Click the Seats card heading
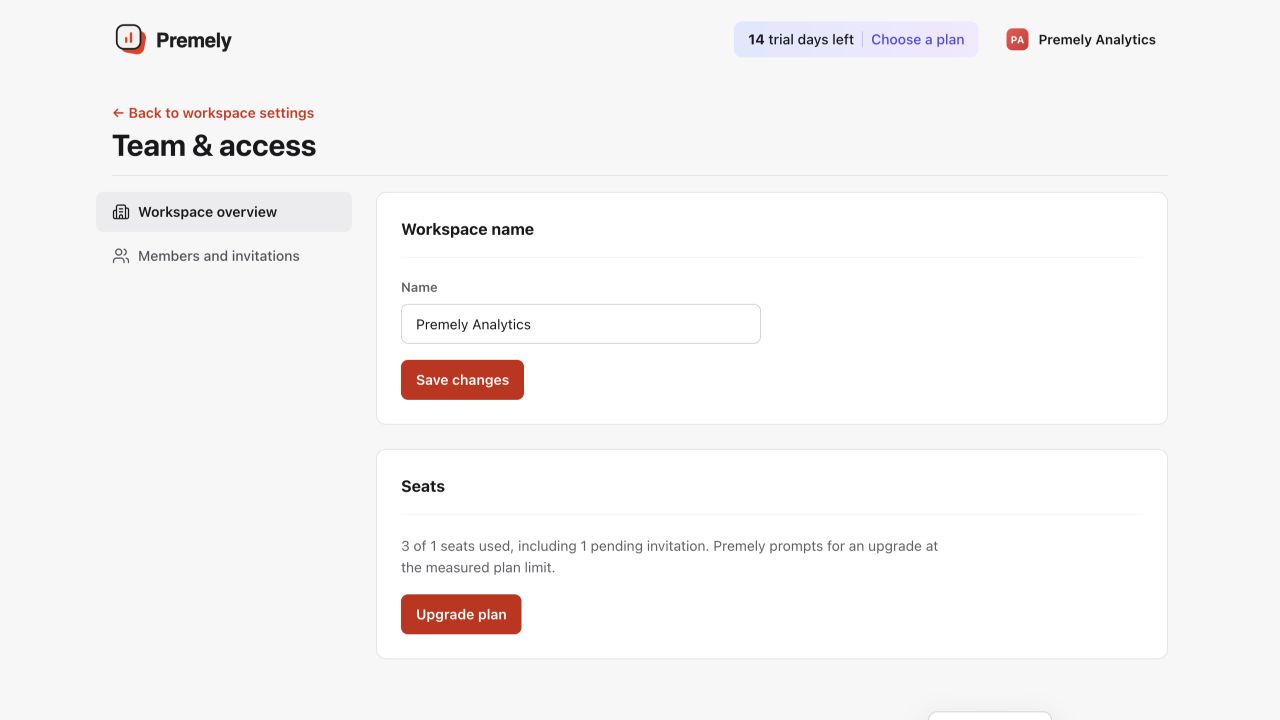The height and width of the screenshot is (720, 1280). point(423,486)
